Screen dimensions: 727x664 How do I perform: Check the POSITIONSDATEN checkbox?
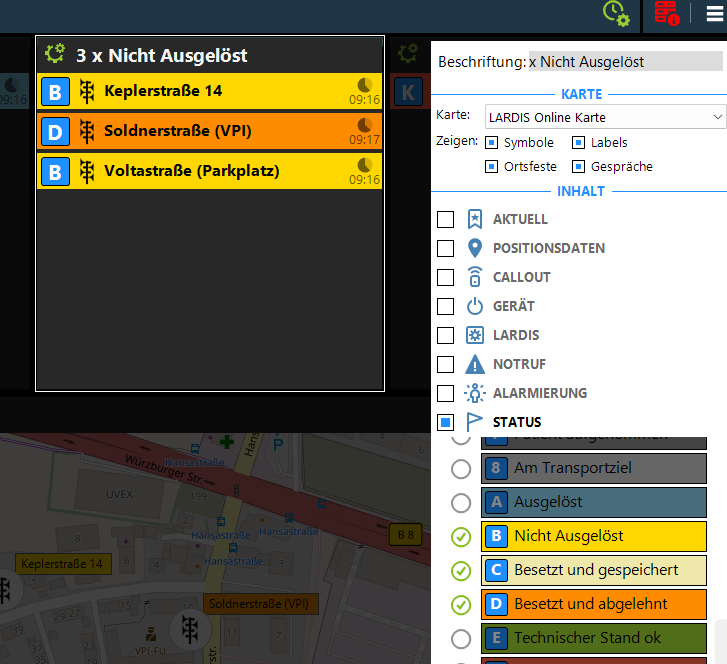(x=446, y=248)
